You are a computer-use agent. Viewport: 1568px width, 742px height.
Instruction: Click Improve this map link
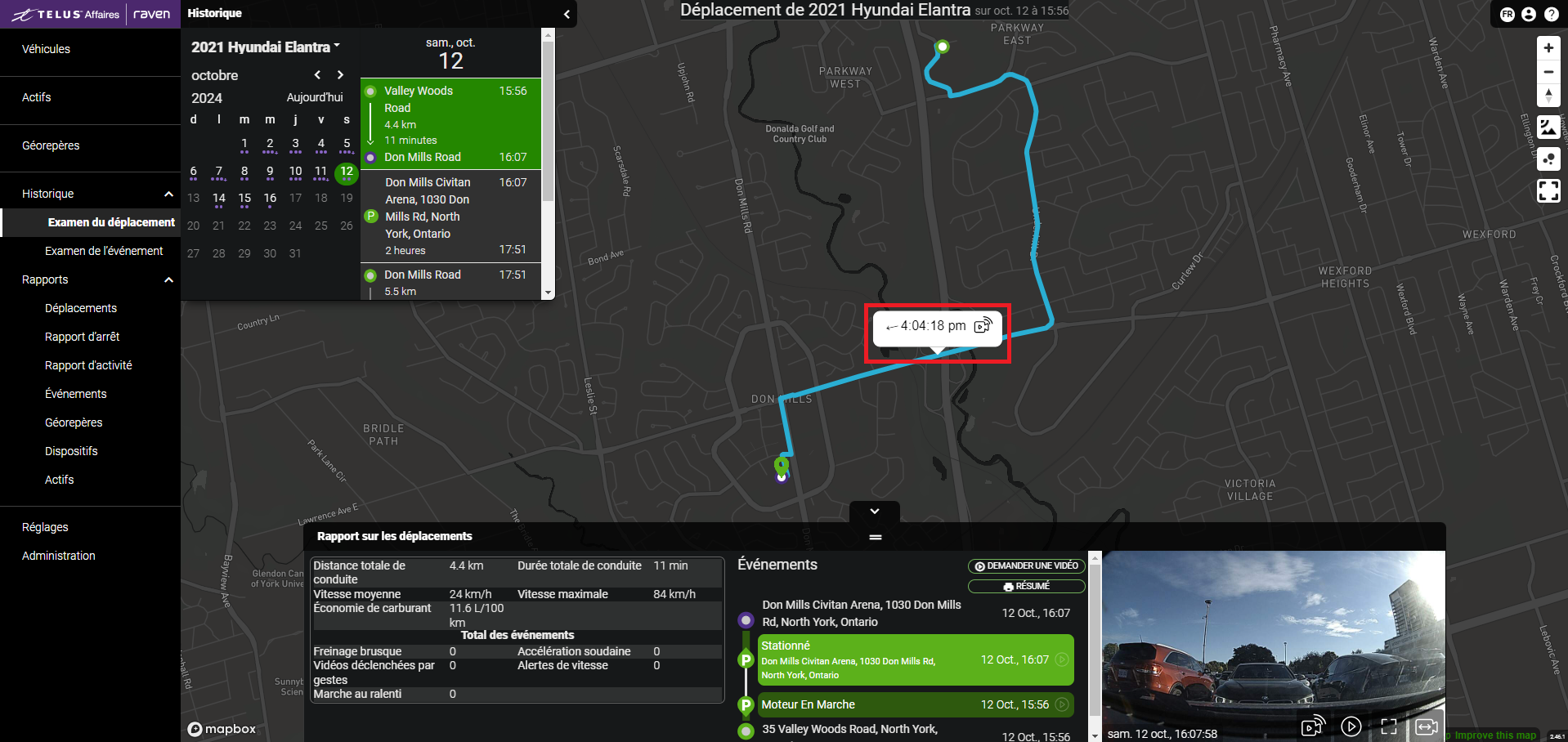[1495, 735]
